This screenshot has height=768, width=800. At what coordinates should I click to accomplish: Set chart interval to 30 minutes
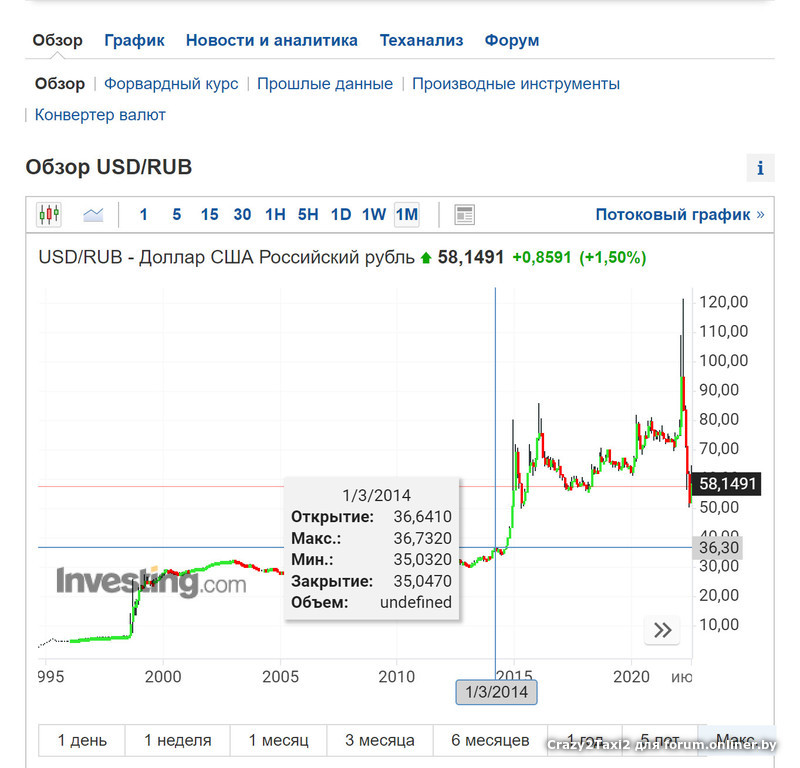pyautogui.click(x=242, y=214)
